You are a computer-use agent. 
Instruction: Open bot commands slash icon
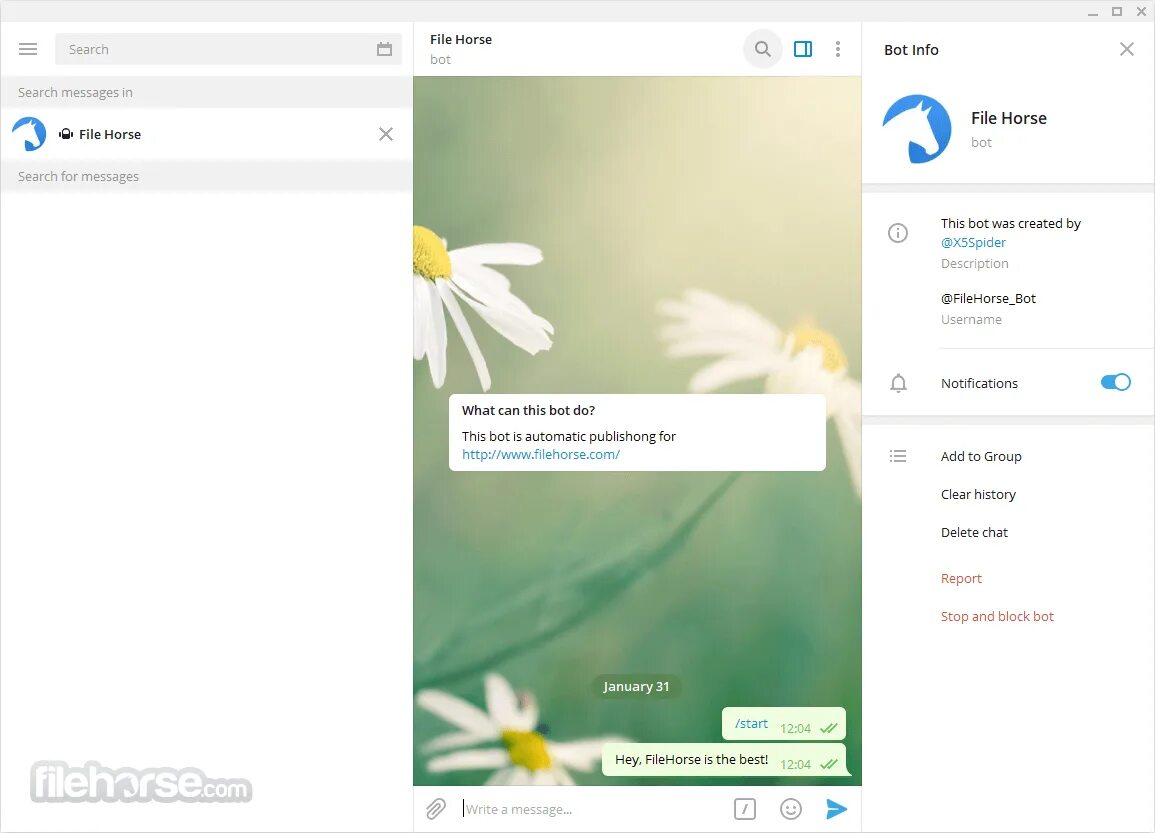745,809
